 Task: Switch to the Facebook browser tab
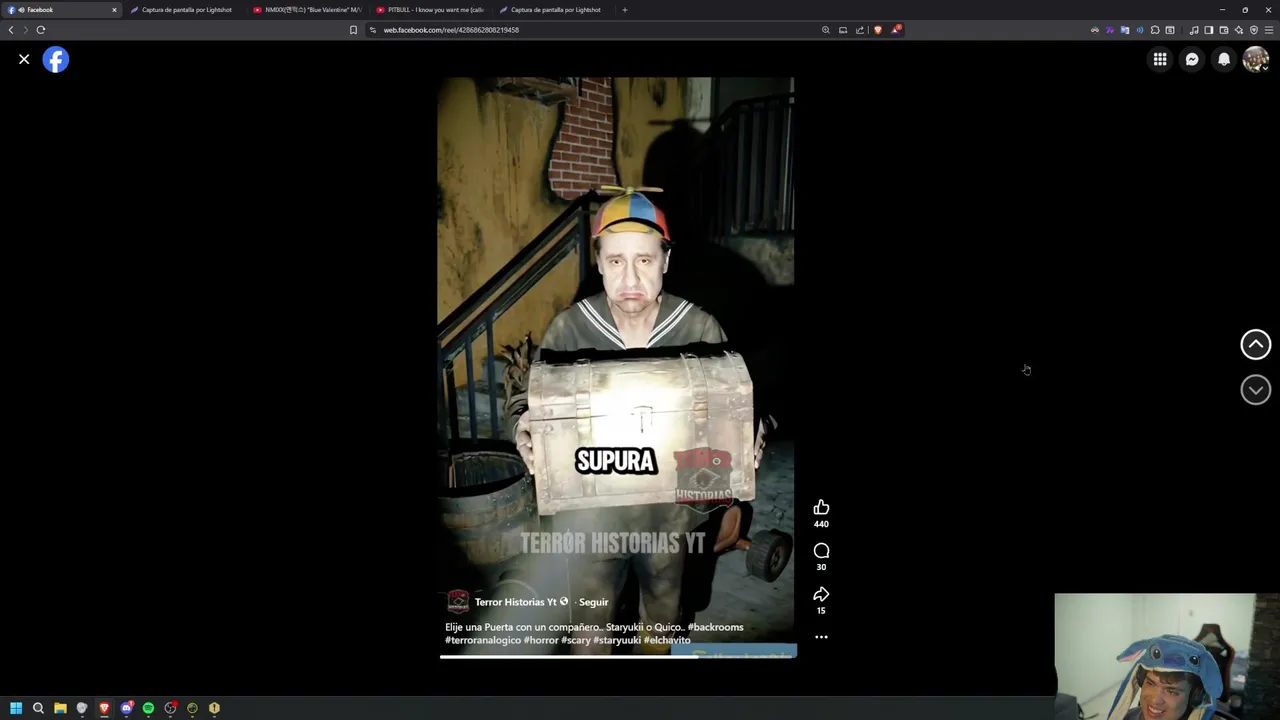pyautogui.click(x=60, y=10)
